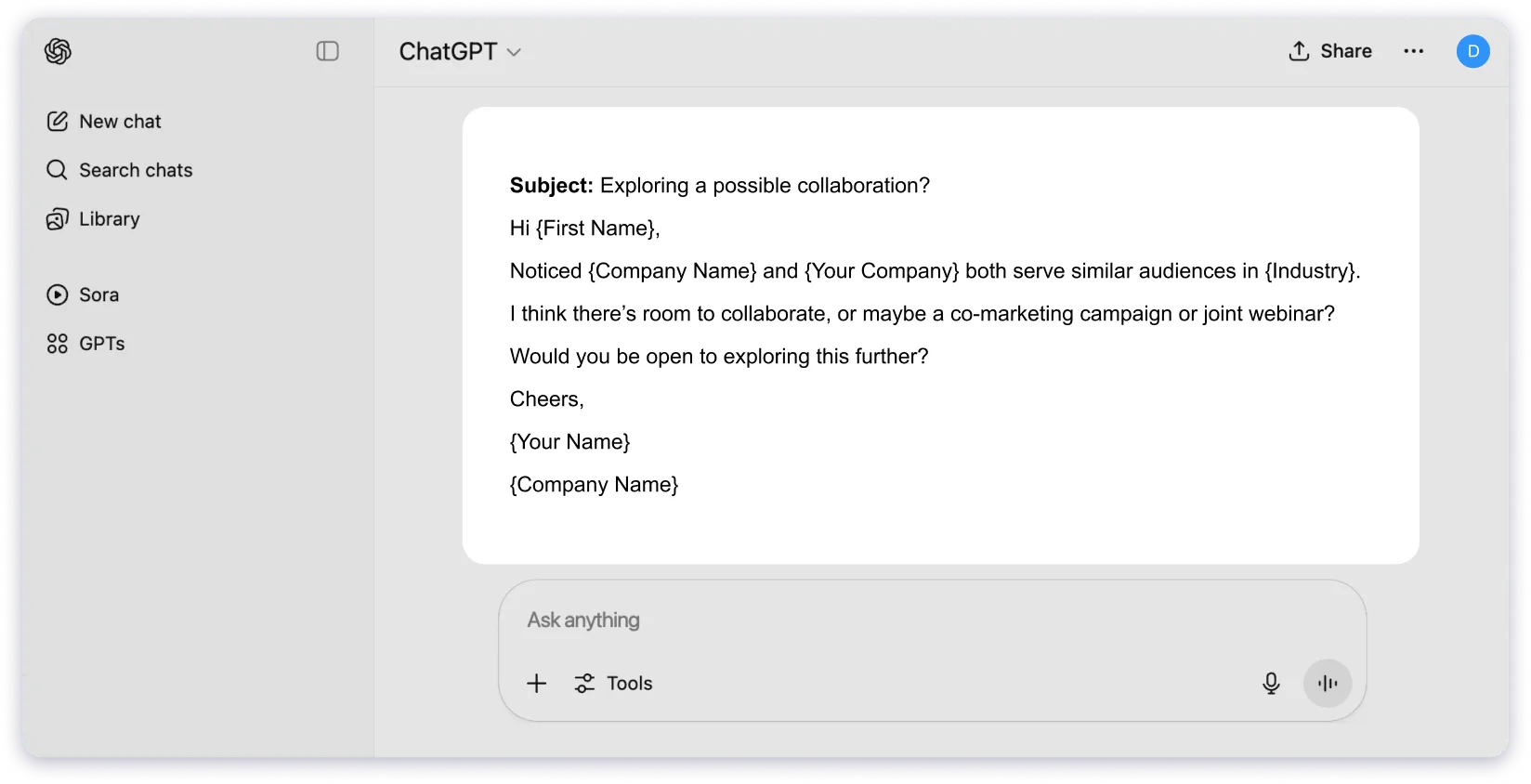Open the Search chats icon
Image resolution: width=1531 pixels, height=784 pixels.
(x=57, y=170)
